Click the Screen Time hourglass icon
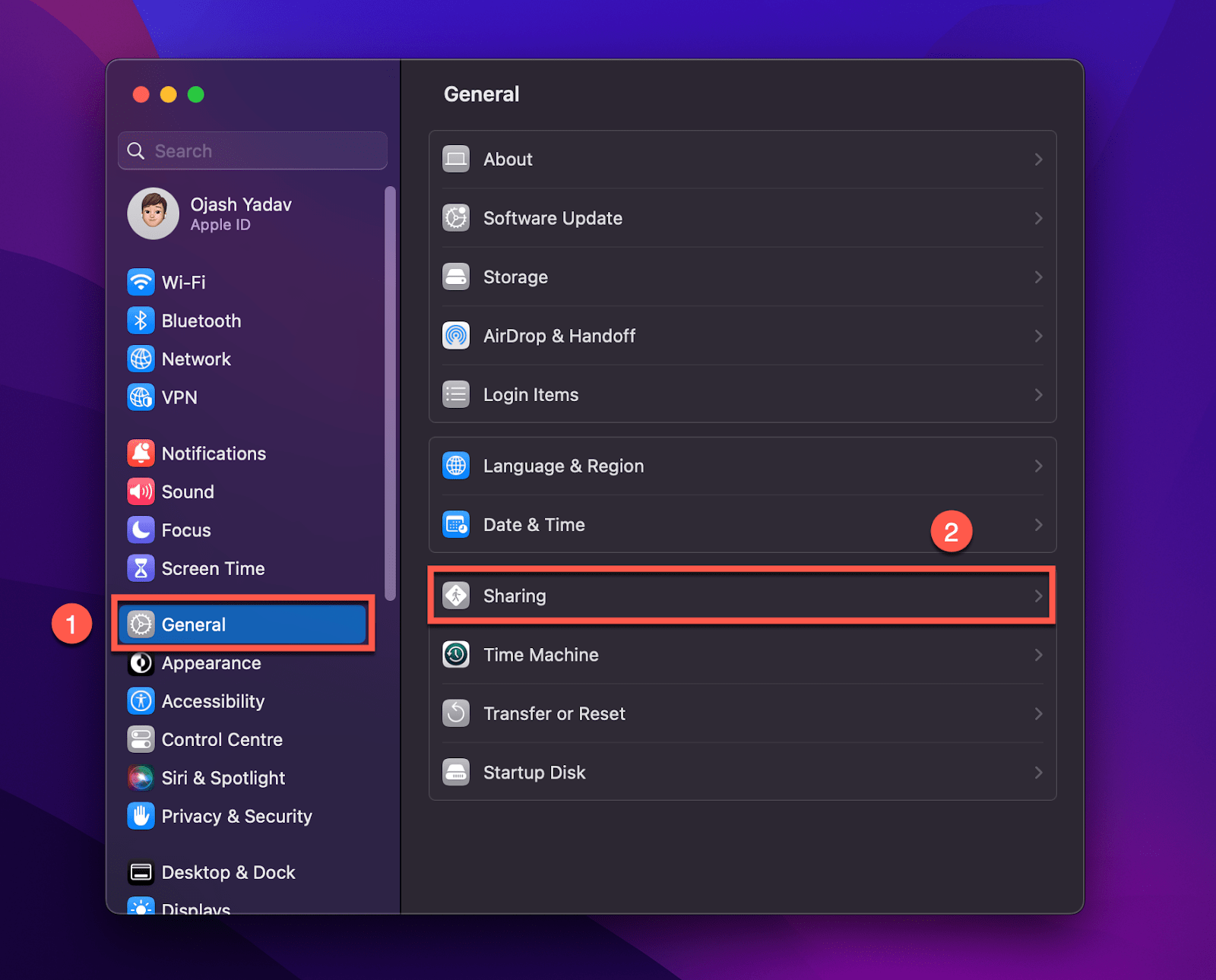This screenshot has width=1216, height=980. [x=141, y=567]
